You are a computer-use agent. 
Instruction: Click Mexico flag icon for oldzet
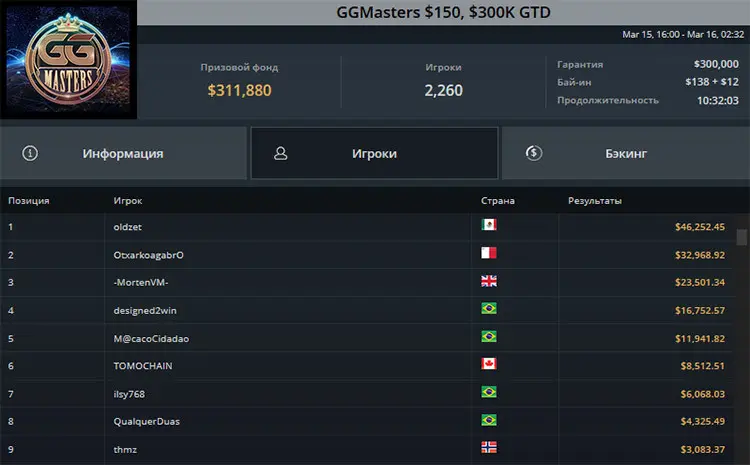(x=489, y=224)
